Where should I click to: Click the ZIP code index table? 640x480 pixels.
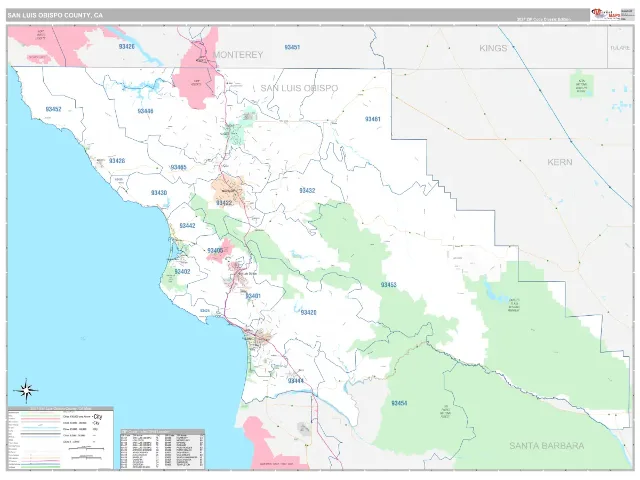click(162, 449)
